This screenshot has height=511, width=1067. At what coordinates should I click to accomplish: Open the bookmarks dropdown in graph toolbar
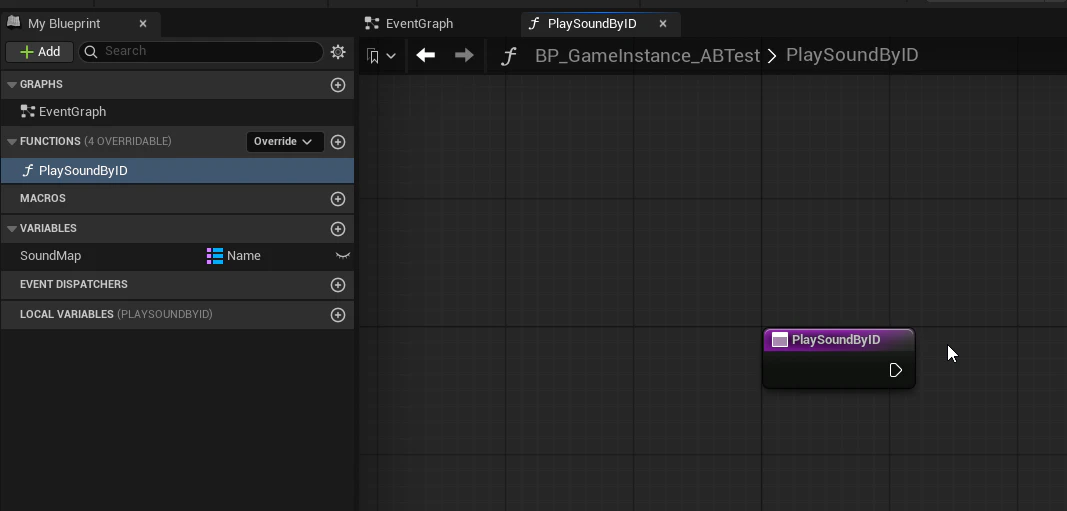click(x=381, y=56)
